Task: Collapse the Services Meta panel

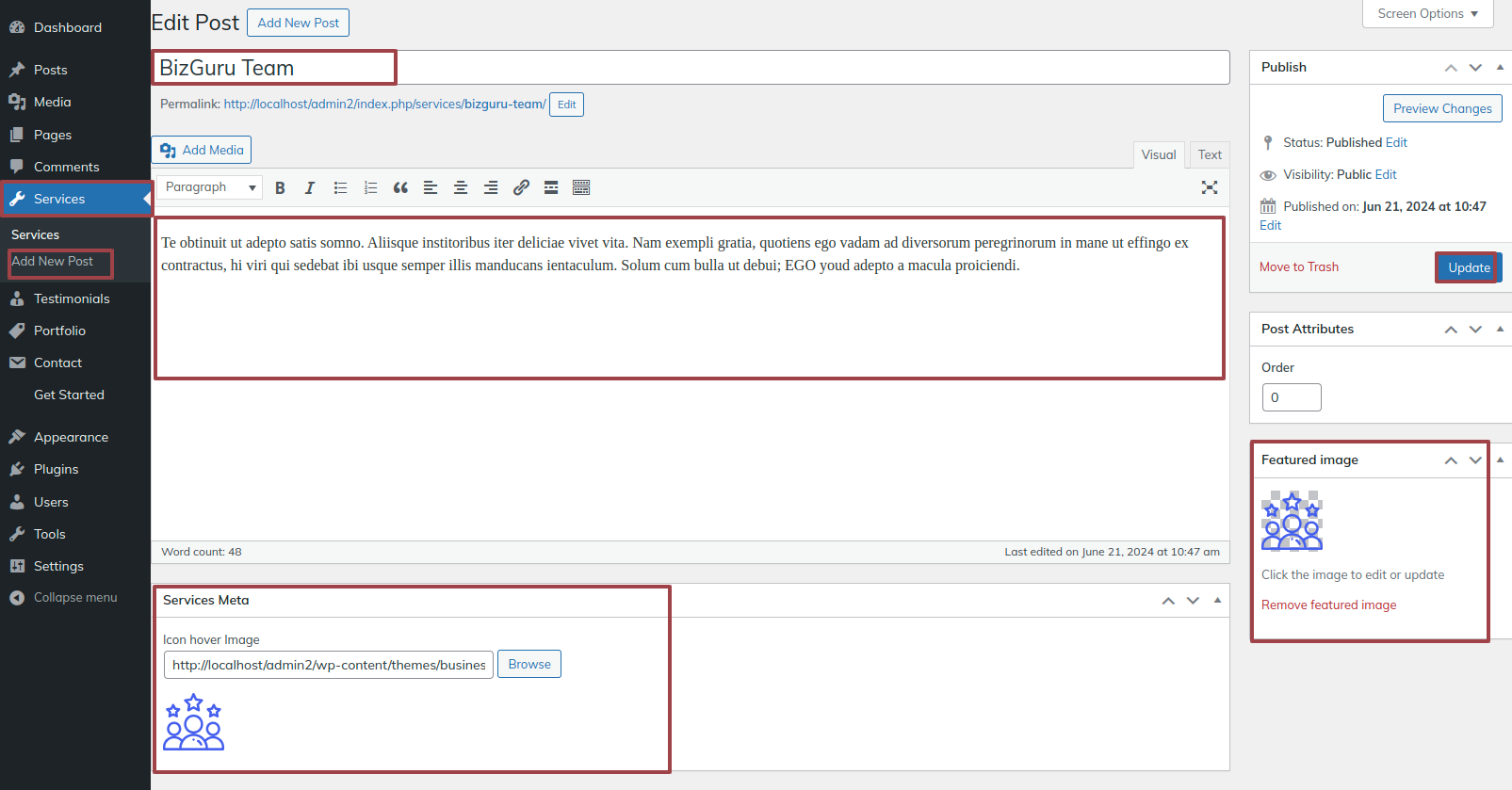Action: pyautogui.click(x=1217, y=601)
